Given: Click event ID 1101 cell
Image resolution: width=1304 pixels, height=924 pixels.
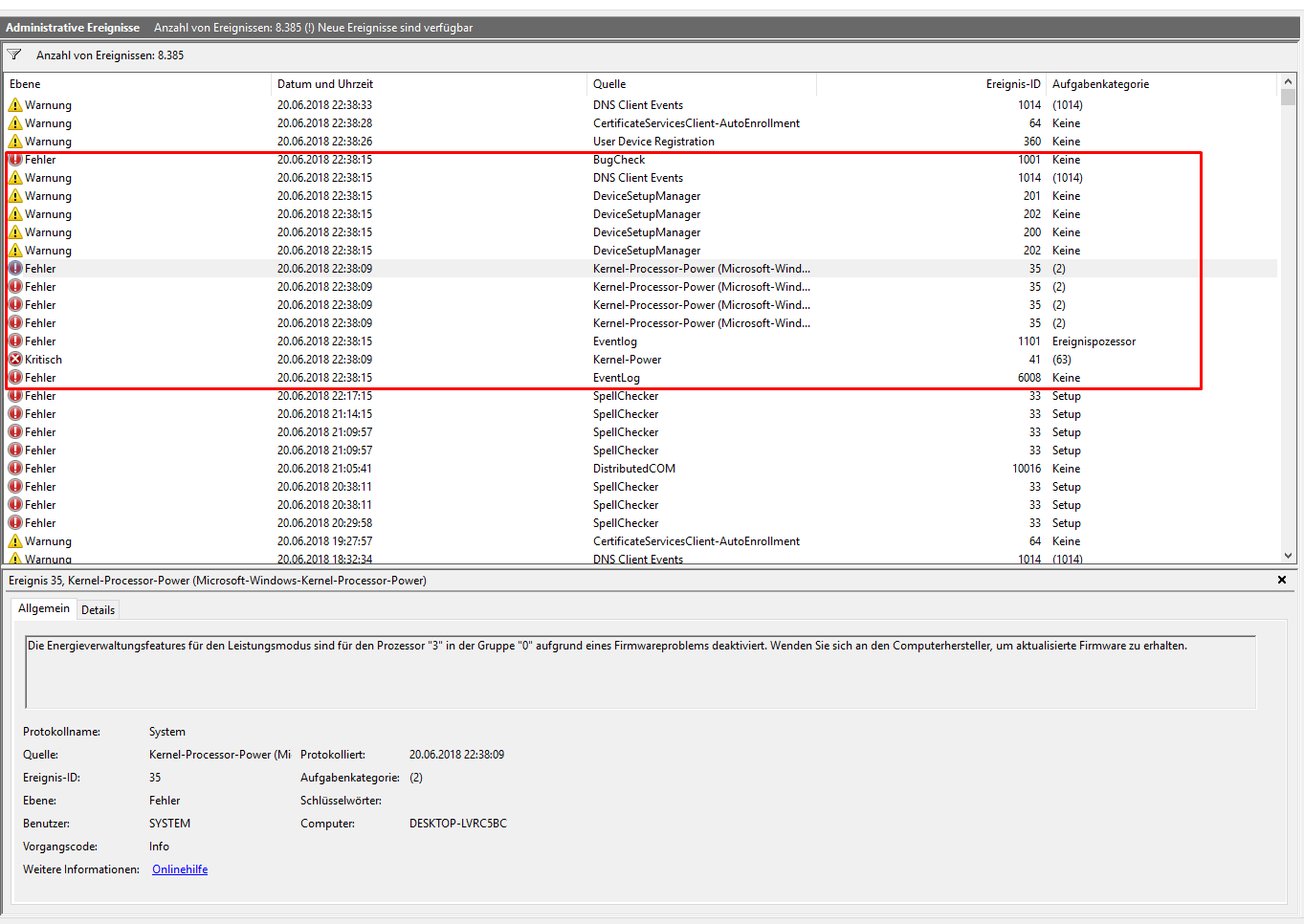Looking at the screenshot, I should pyautogui.click(x=1029, y=341).
